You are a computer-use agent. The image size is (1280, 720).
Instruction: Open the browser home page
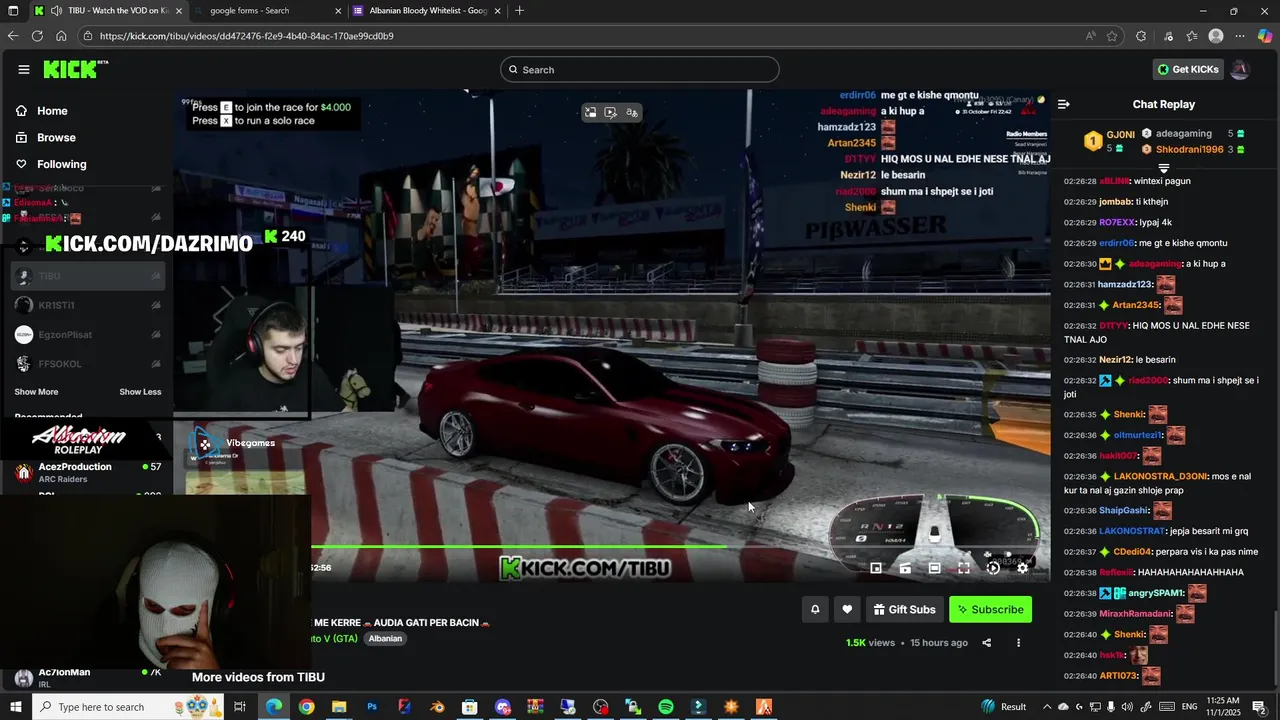click(61, 36)
